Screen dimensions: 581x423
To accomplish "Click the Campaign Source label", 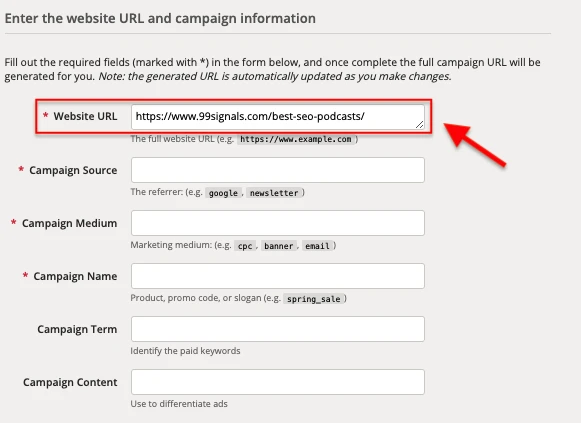I will click(x=73, y=170).
